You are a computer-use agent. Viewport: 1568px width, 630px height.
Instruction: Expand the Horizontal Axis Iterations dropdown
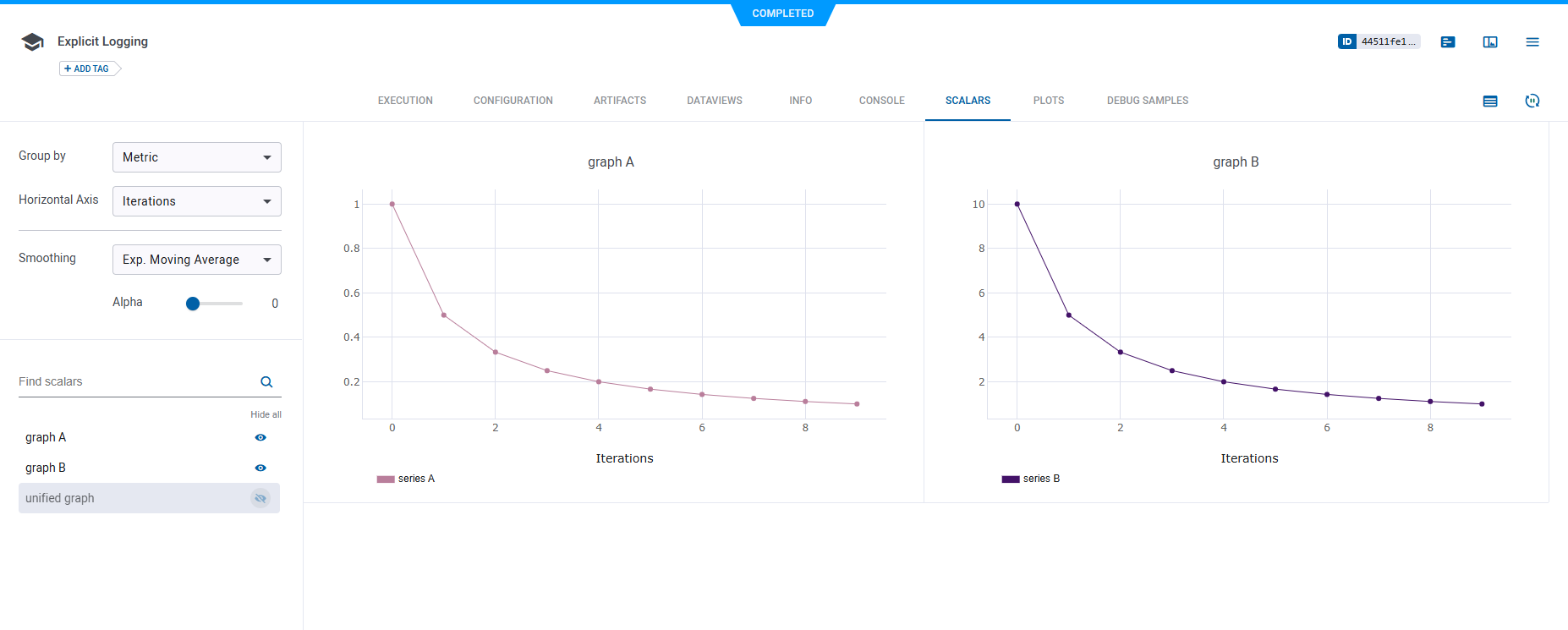[x=196, y=201]
